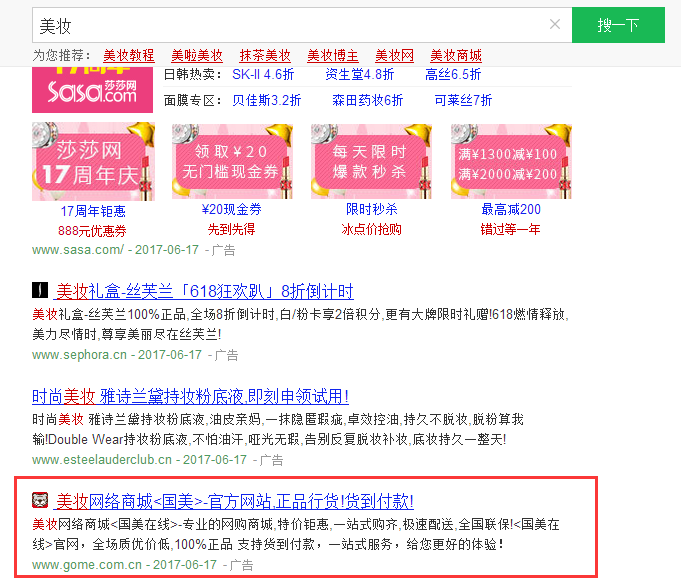Image resolution: width=681 pixels, height=586 pixels.
Task: Click the 领取¥20无门槛现金券 banner image
Action: (232, 160)
